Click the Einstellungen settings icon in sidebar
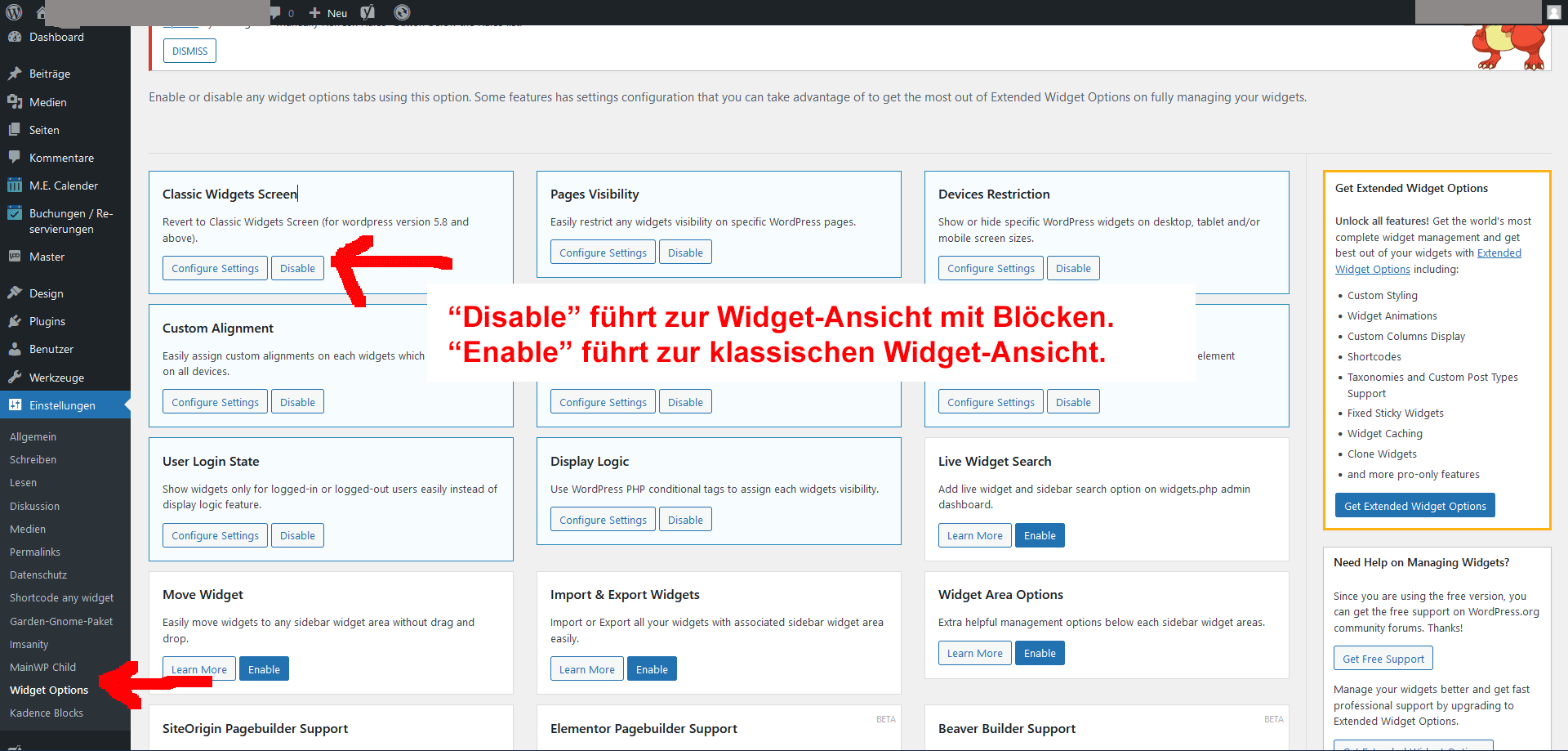Image resolution: width=1568 pixels, height=751 pixels. point(15,405)
